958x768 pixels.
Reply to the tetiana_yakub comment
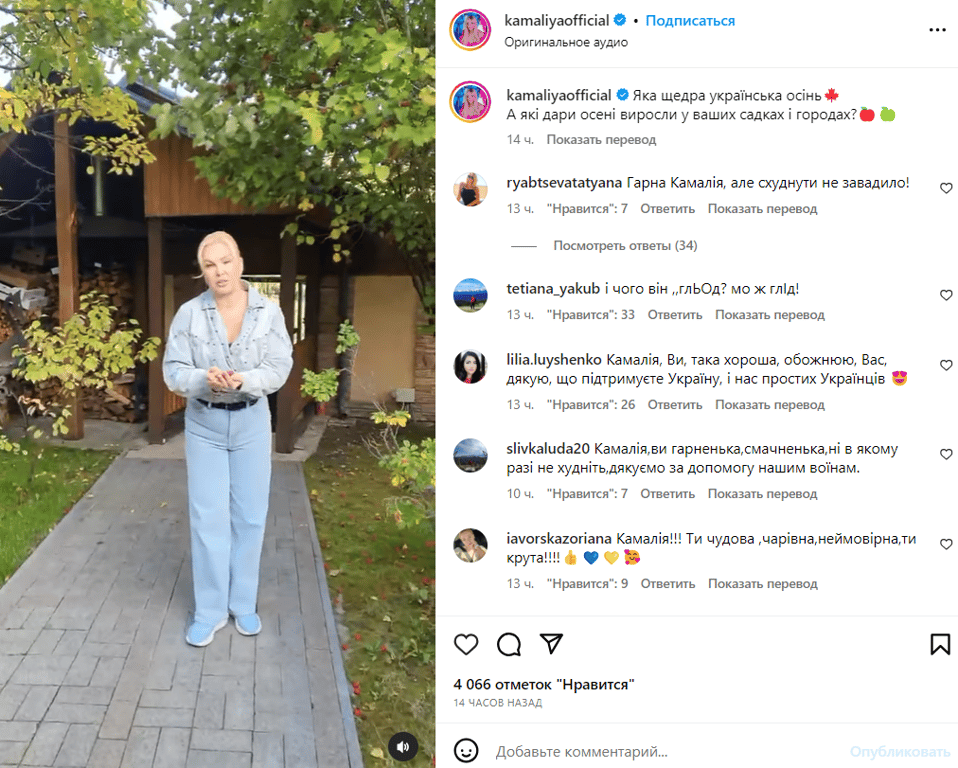[x=675, y=315]
